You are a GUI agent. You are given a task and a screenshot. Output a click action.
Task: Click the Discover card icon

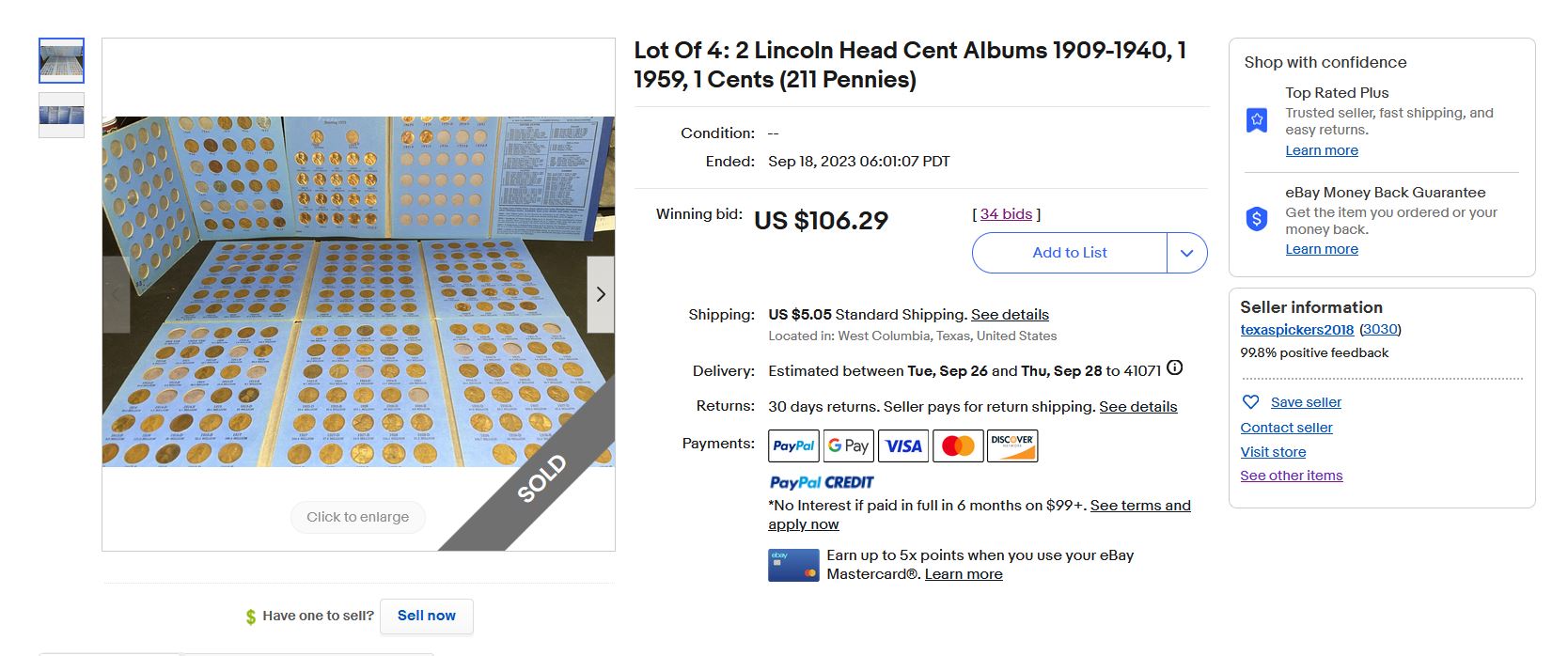[1012, 445]
